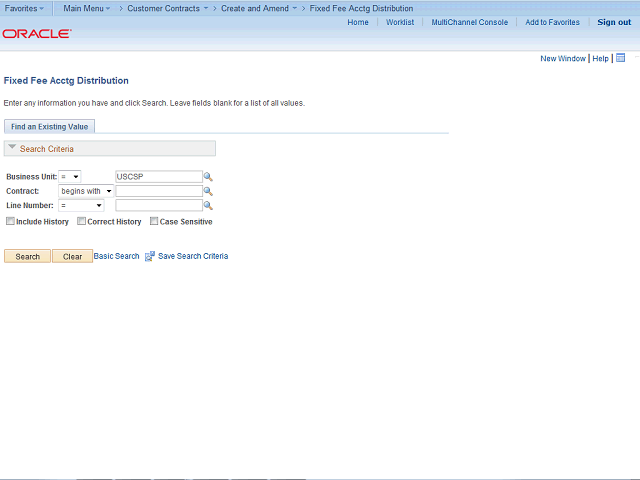Click Add to Favorites link
The height and width of the screenshot is (480, 640).
[x=552, y=22]
